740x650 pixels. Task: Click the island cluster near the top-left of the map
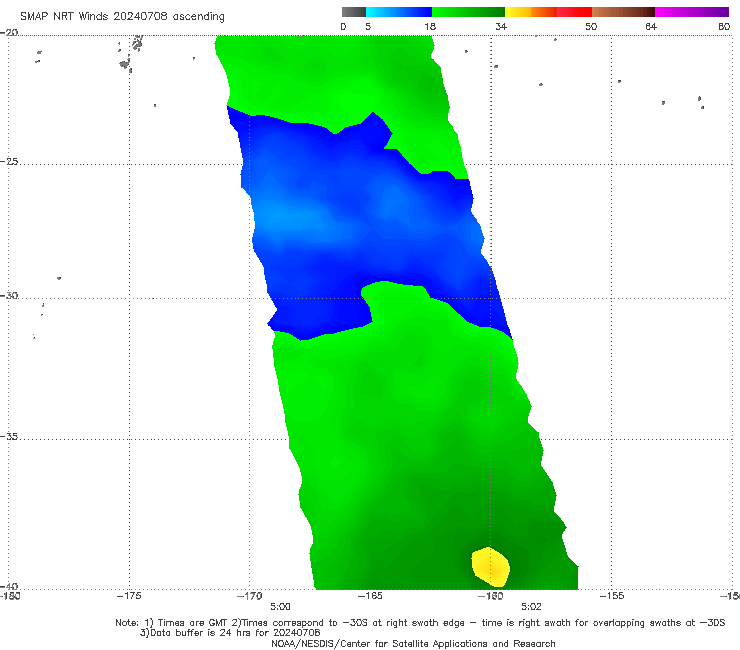pos(130,54)
